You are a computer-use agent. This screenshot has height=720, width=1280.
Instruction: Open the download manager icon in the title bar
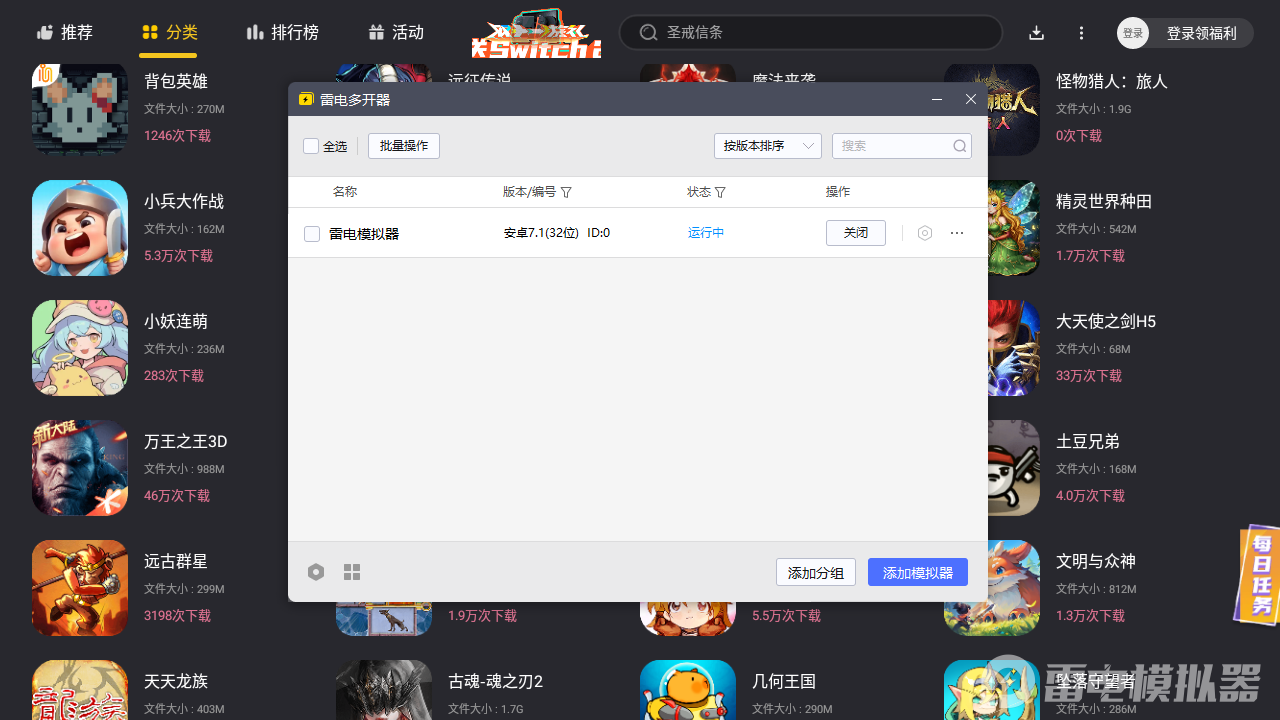click(1036, 32)
